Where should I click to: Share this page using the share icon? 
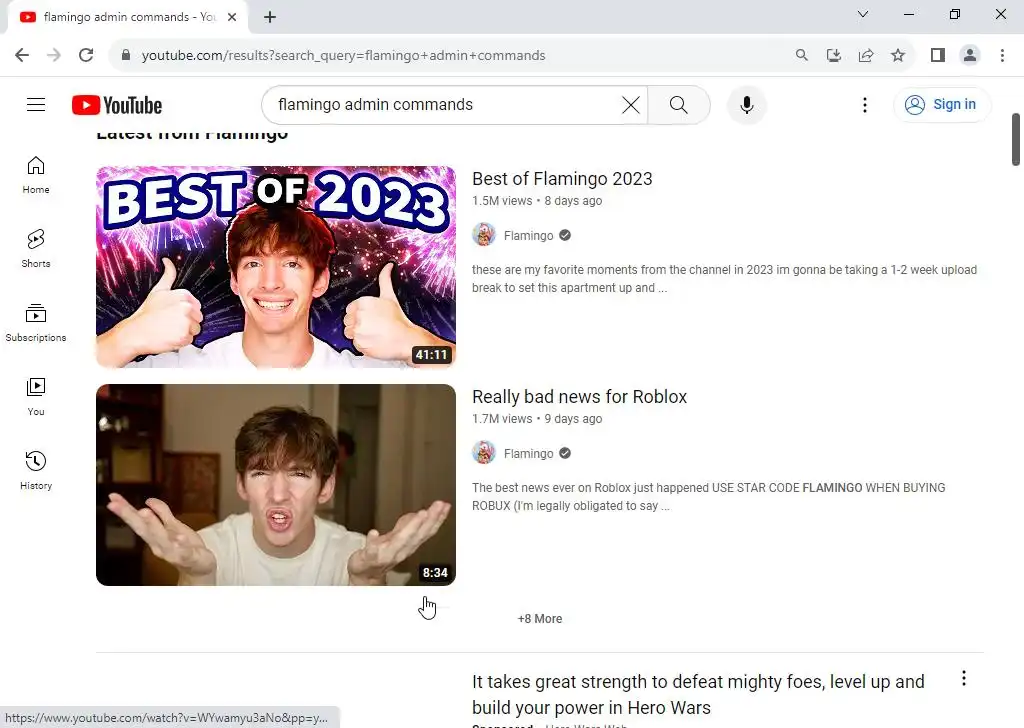coord(866,55)
